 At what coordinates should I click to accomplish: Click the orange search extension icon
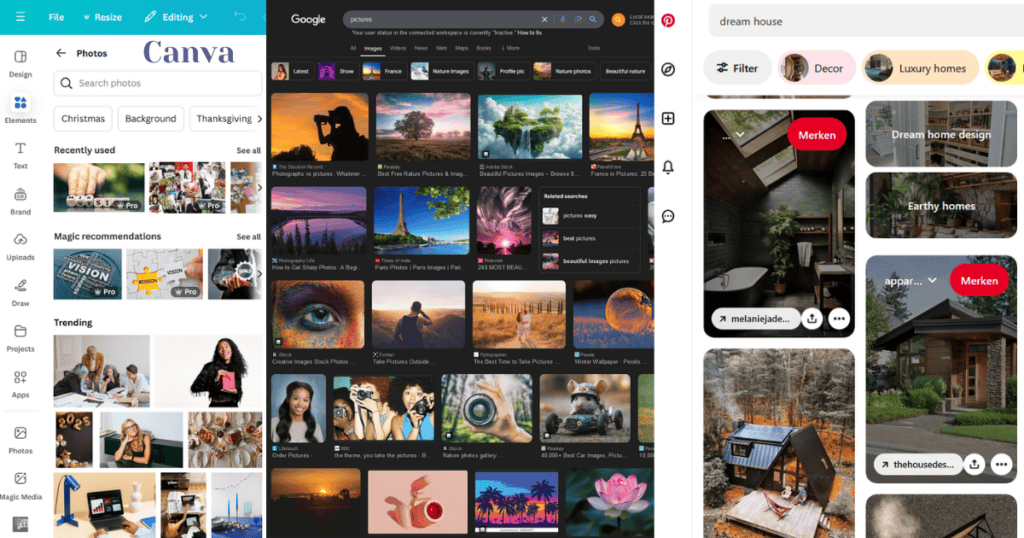click(618, 20)
